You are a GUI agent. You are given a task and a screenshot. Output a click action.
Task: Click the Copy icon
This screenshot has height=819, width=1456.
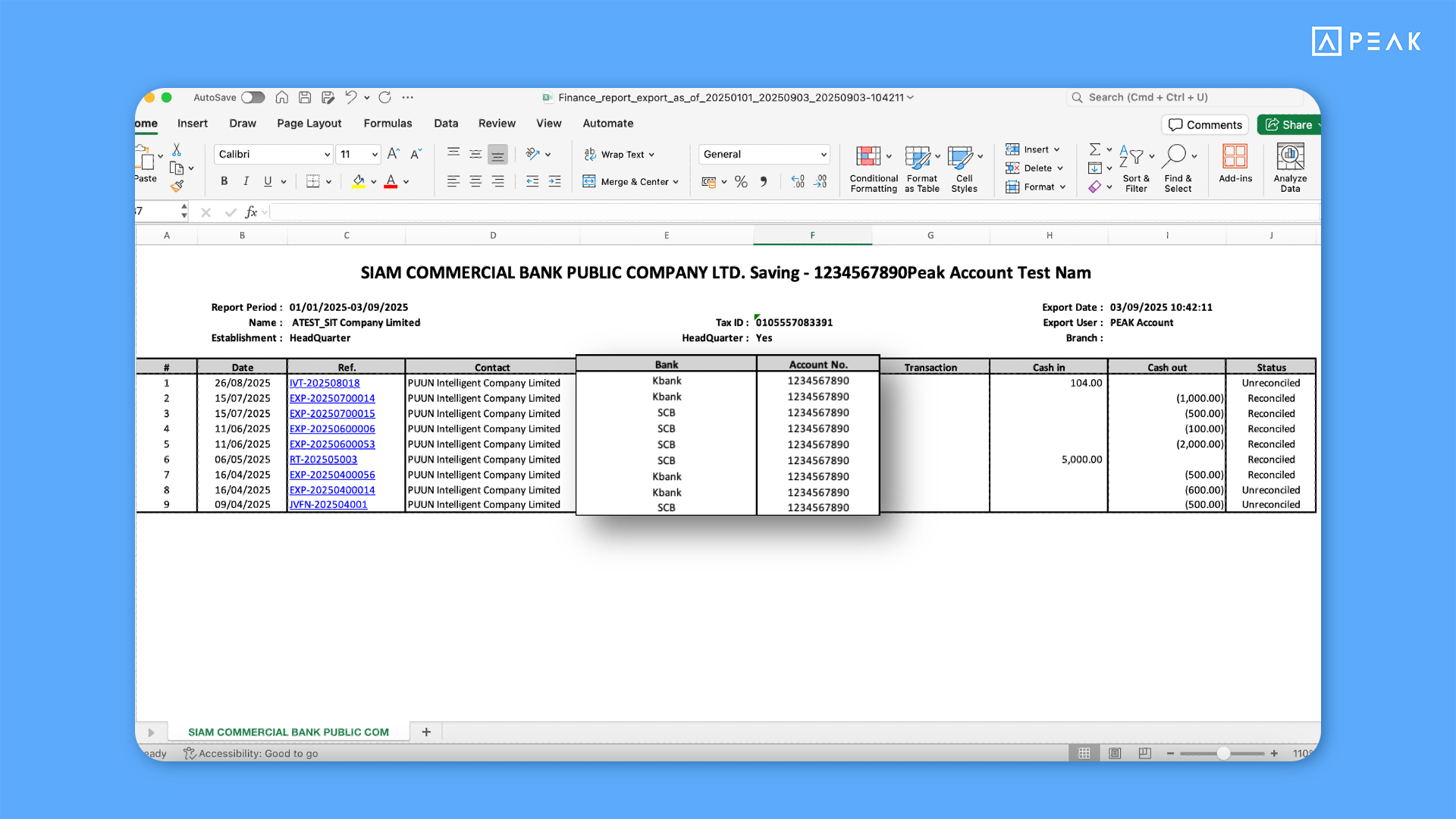click(x=177, y=168)
